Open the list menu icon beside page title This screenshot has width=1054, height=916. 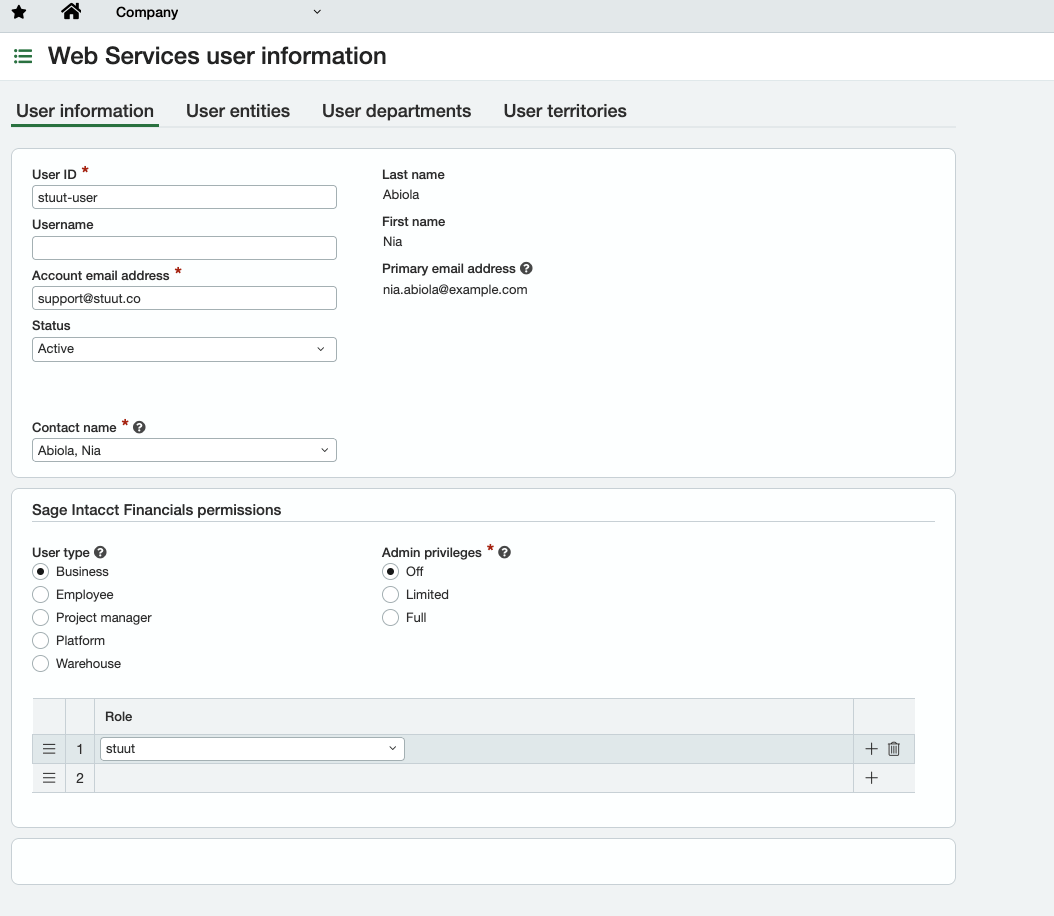23,56
